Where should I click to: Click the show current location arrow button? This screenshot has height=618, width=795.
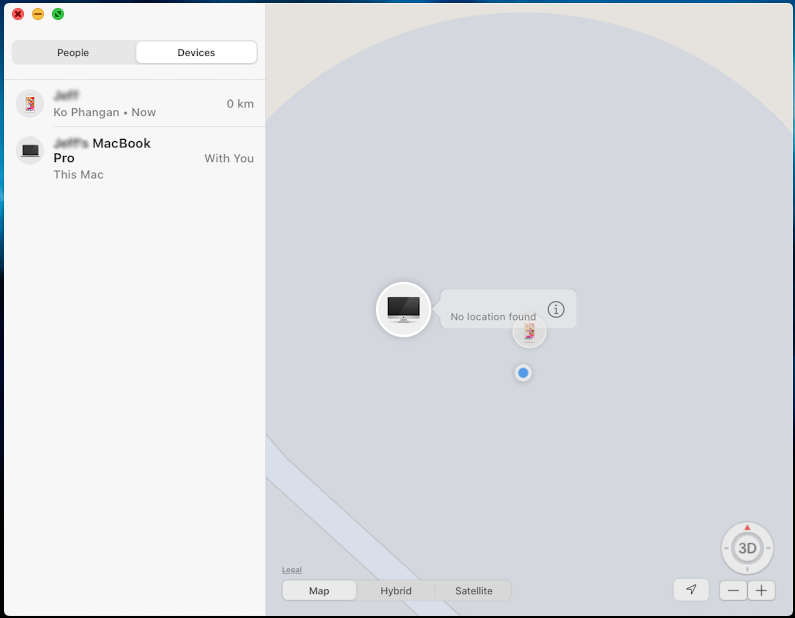click(691, 590)
